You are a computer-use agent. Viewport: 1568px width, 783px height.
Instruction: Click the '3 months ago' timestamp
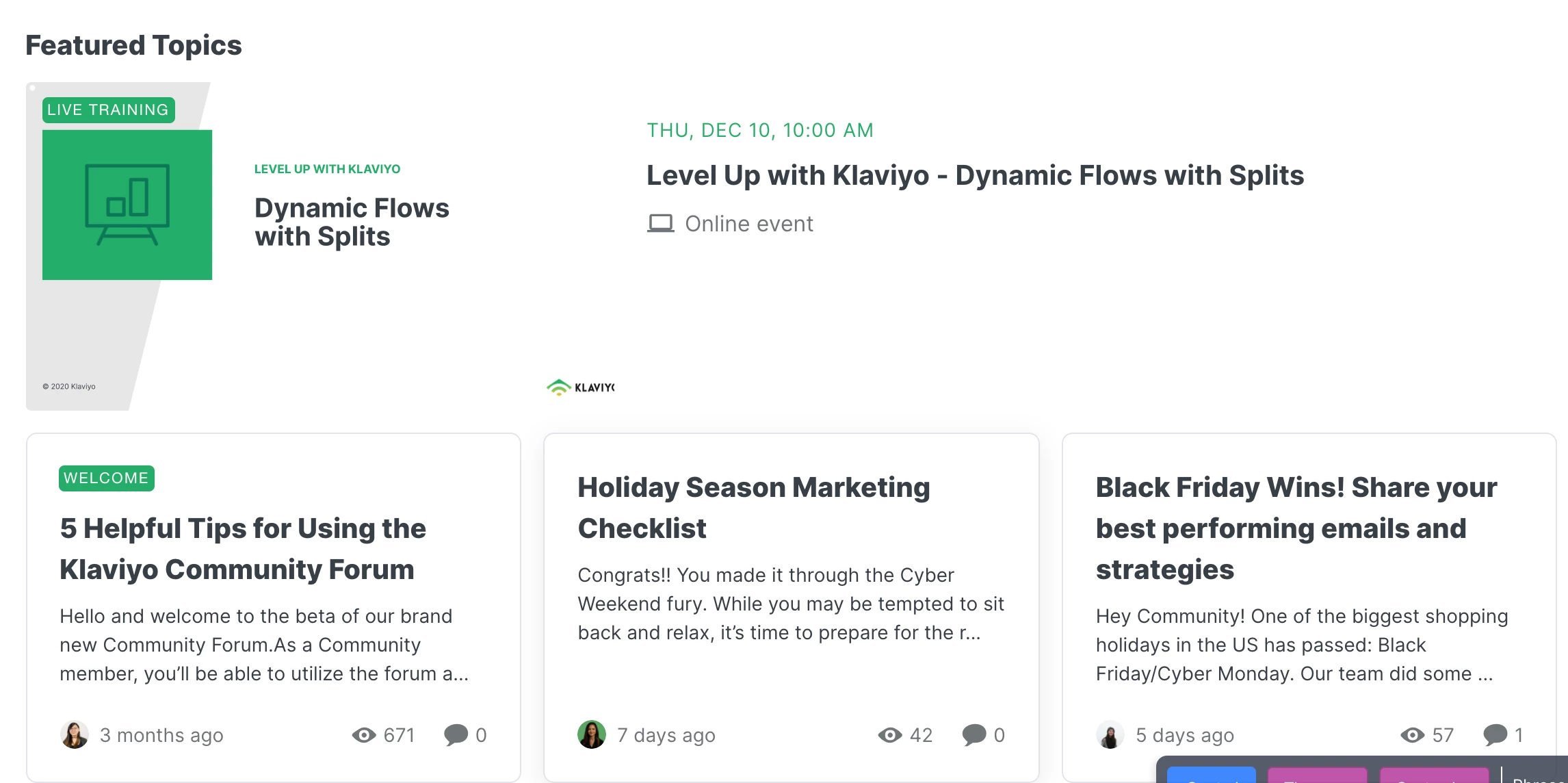coord(161,735)
